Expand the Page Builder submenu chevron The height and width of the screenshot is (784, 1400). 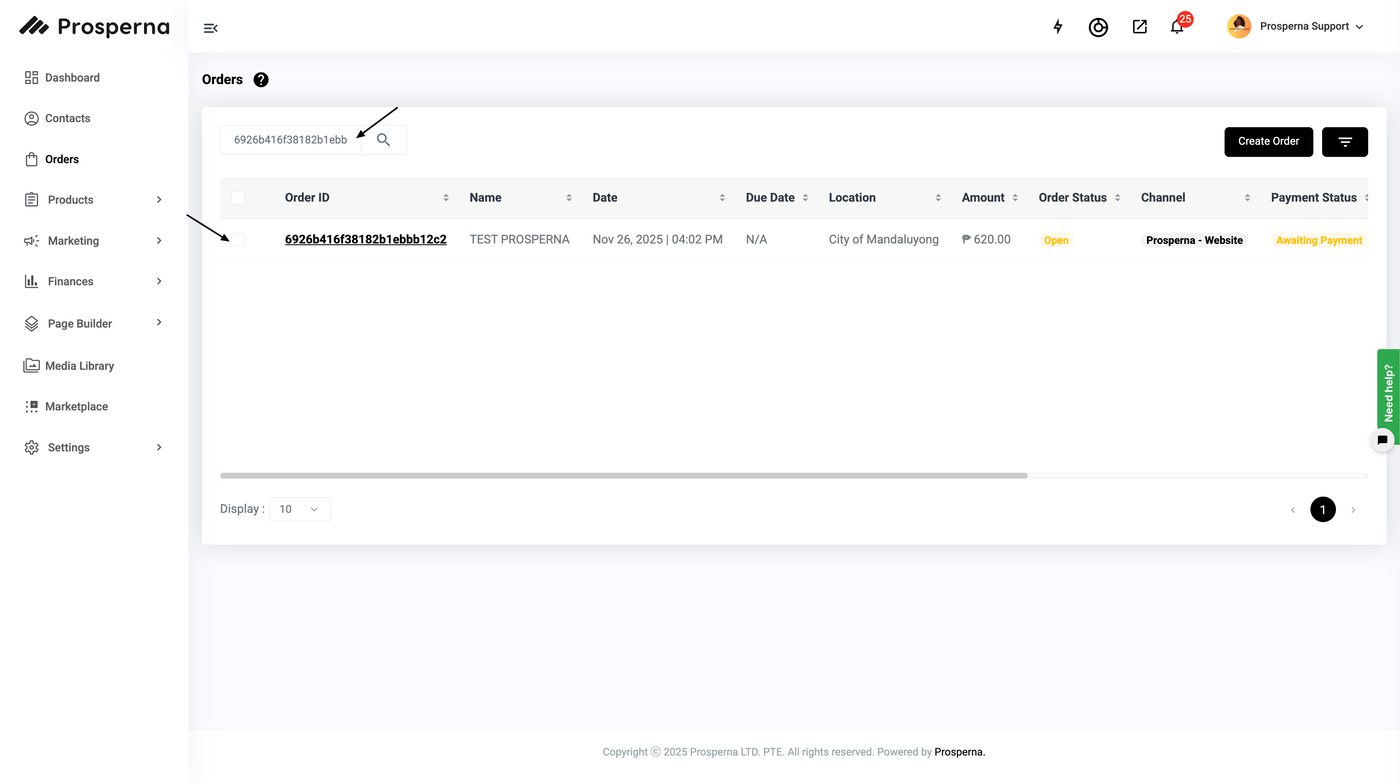click(159, 323)
